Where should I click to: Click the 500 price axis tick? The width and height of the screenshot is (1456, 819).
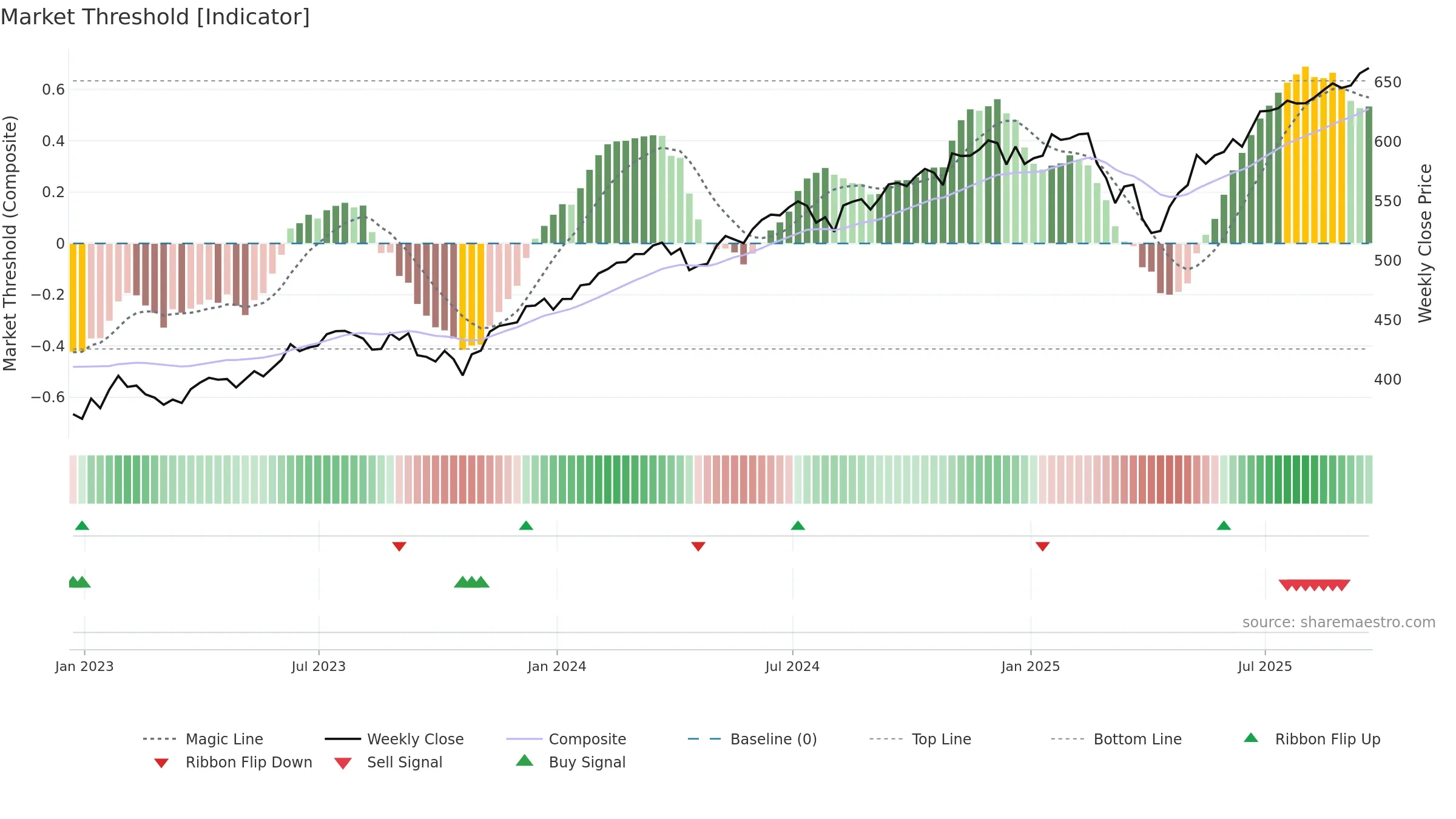pyautogui.click(x=1388, y=260)
